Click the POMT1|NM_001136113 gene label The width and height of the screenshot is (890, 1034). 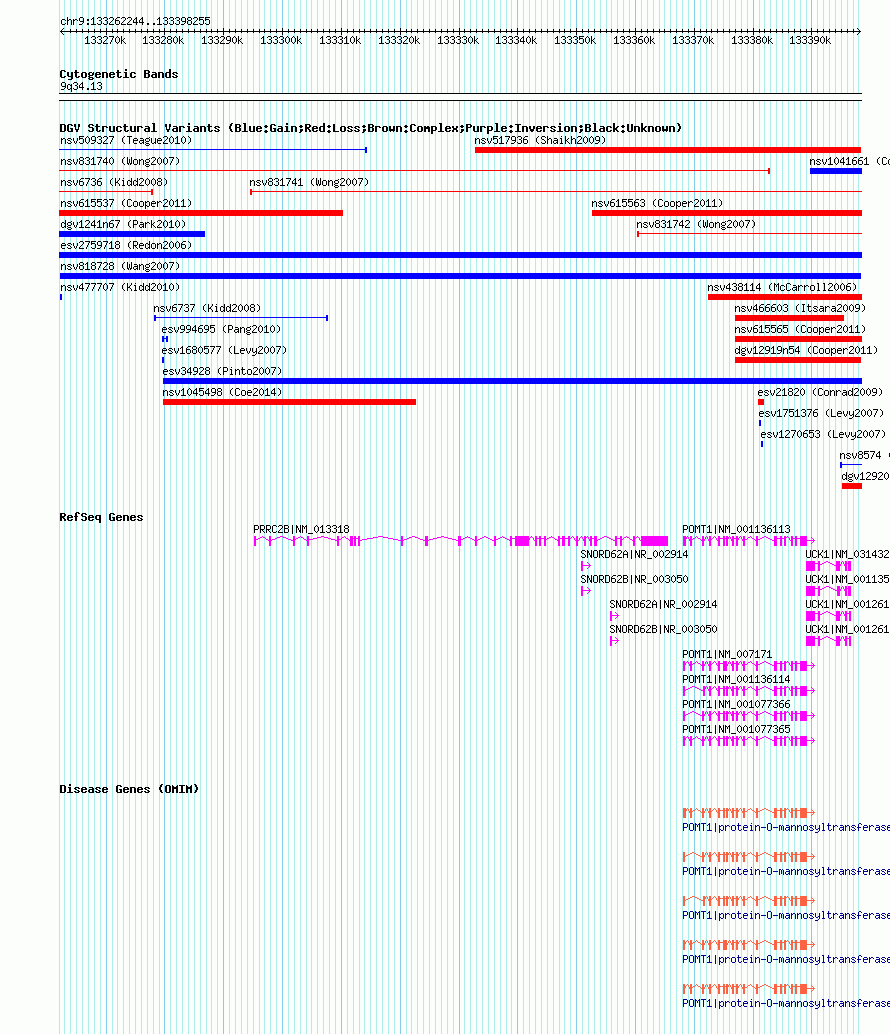click(x=736, y=530)
